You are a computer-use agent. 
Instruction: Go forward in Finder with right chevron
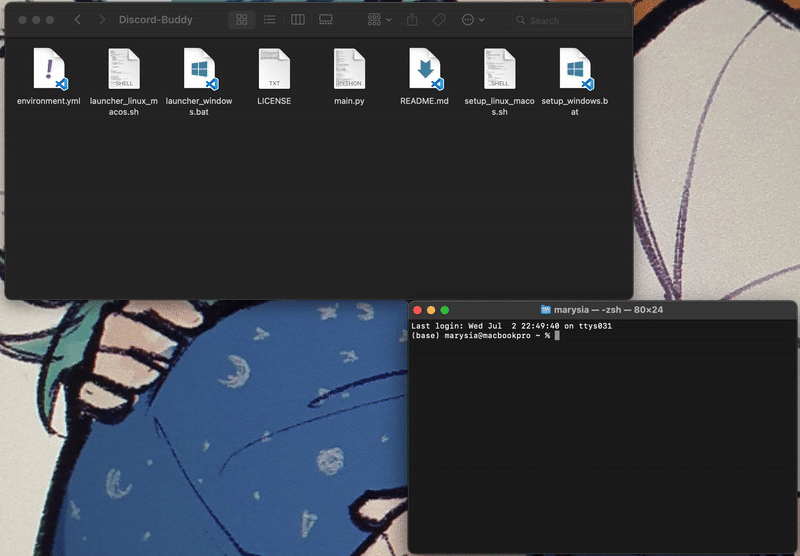[x=102, y=20]
